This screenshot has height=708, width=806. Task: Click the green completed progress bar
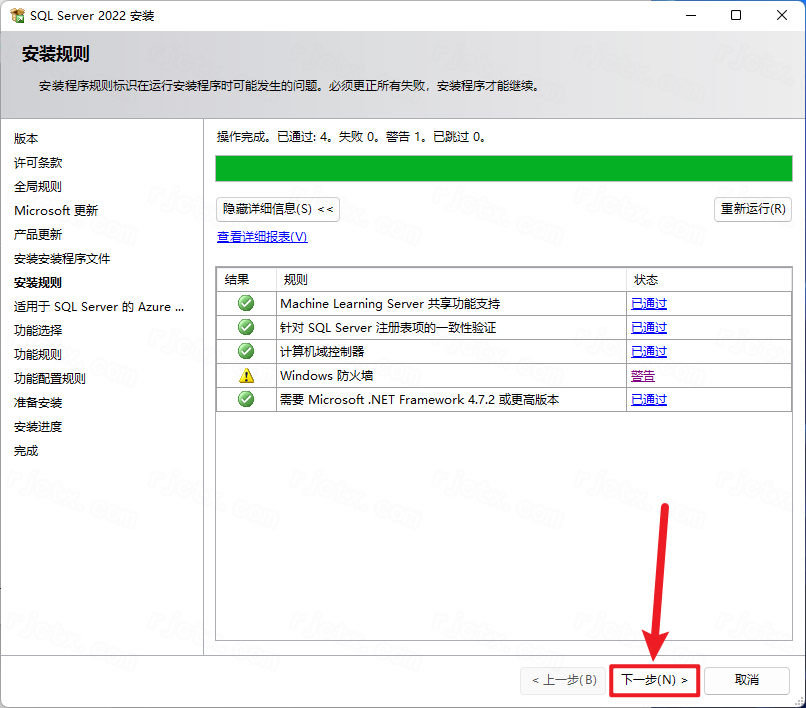pyautogui.click(x=504, y=169)
